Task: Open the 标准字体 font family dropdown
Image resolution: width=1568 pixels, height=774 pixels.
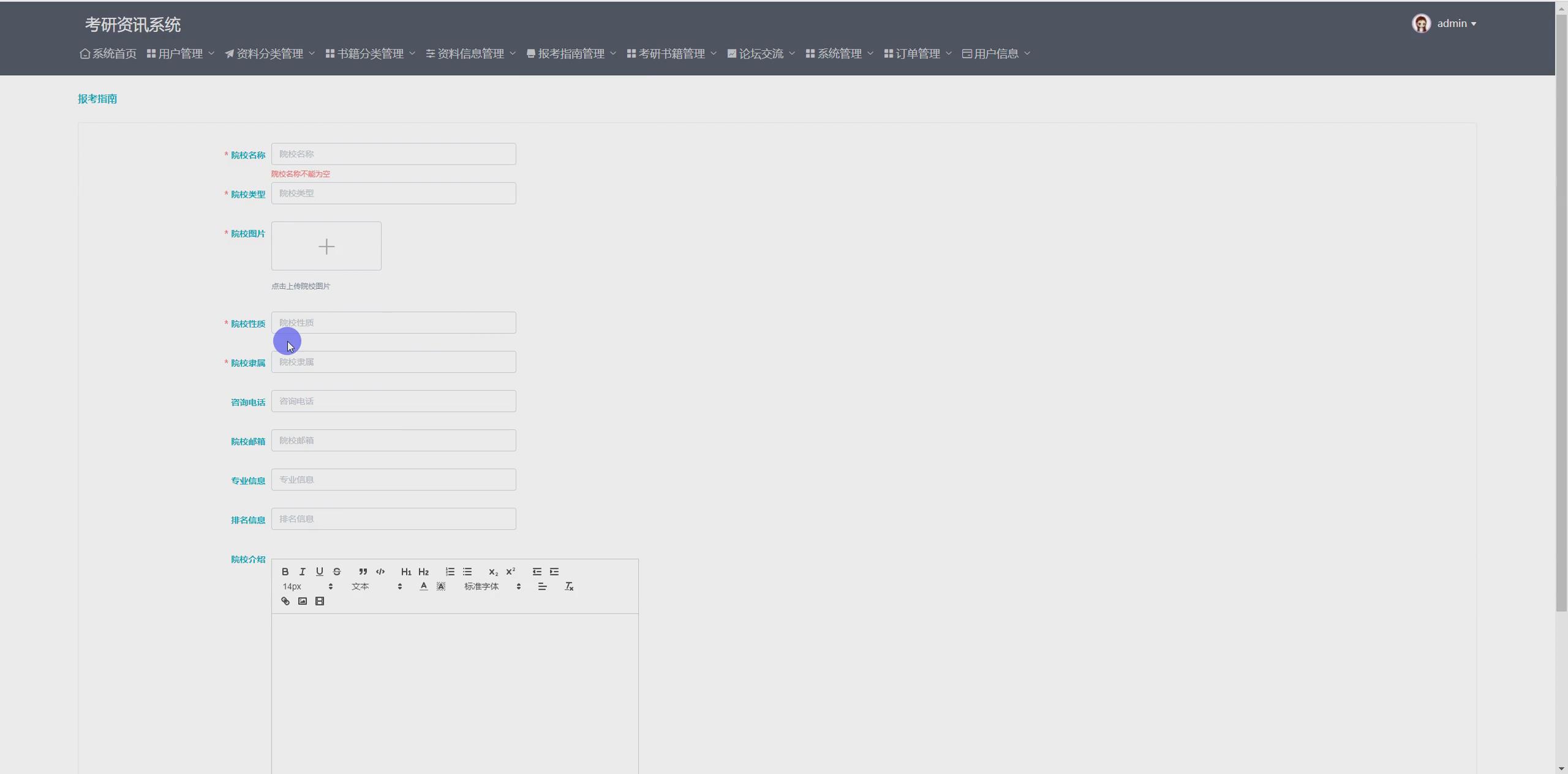Action: click(492, 587)
